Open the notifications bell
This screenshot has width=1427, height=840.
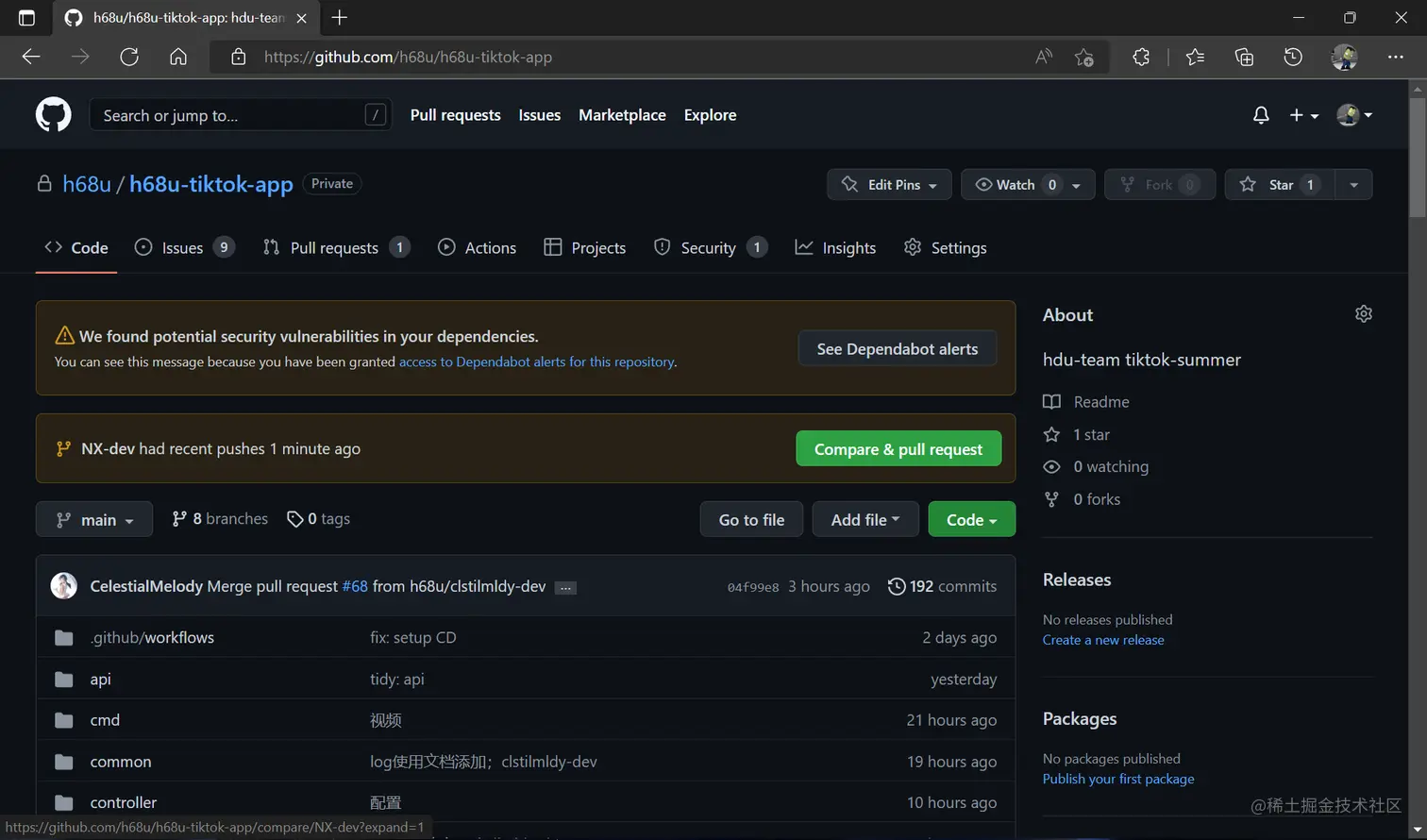pyautogui.click(x=1261, y=115)
